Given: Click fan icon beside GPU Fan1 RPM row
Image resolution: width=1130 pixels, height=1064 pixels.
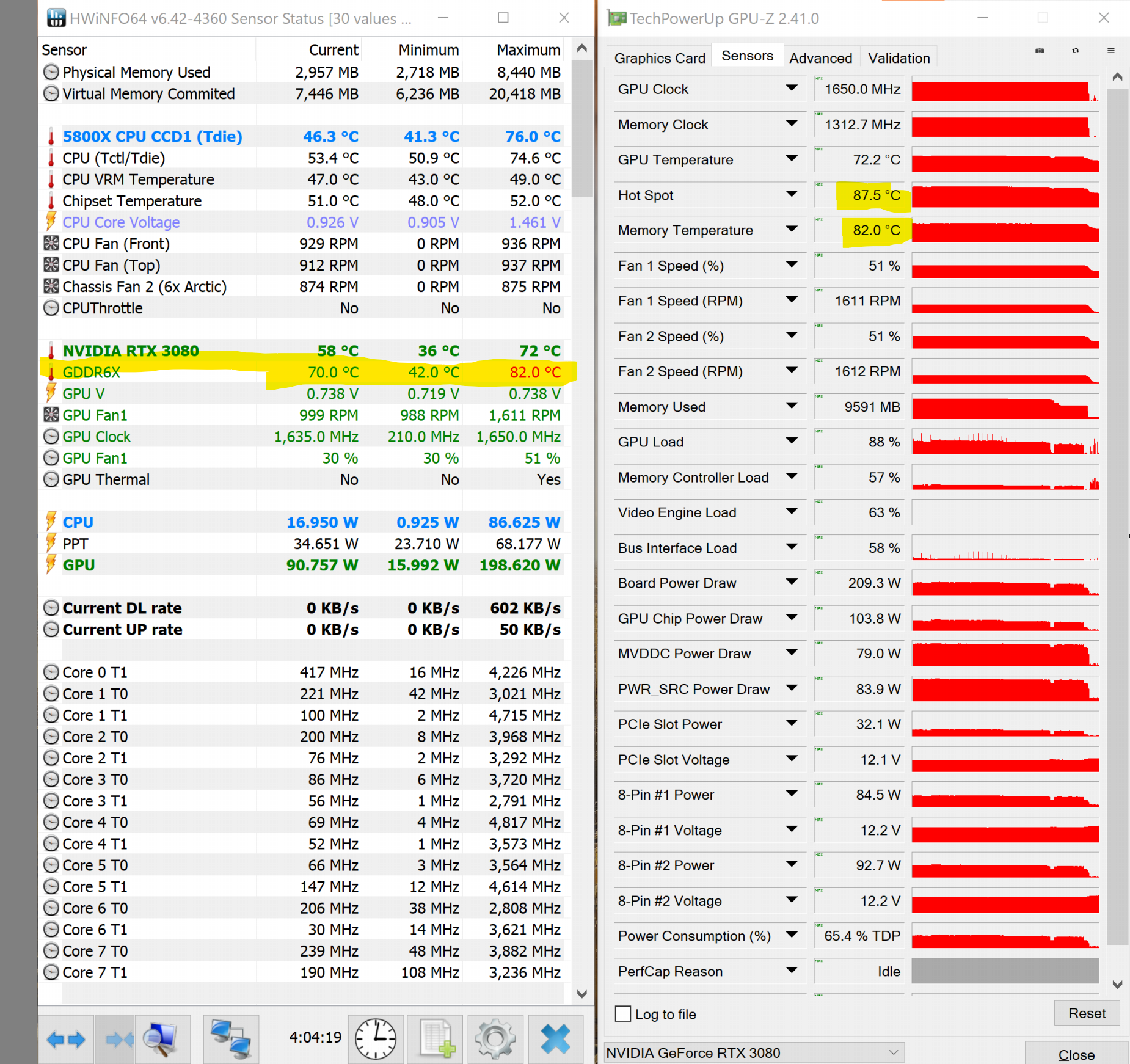Looking at the screenshot, I should tap(51, 415).
